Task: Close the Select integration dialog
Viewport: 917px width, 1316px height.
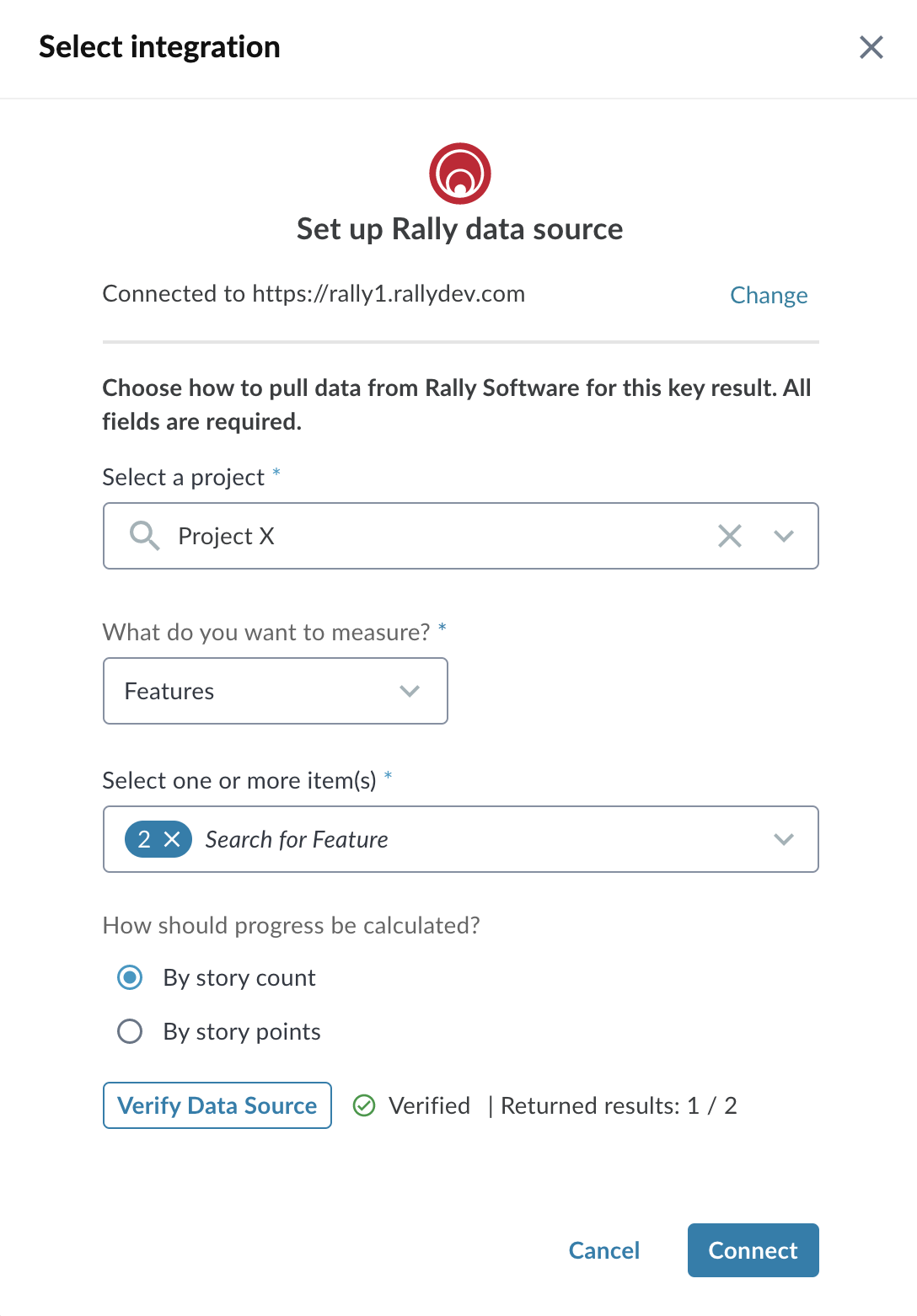Action: pyautogui.click(x=871, y=47)
